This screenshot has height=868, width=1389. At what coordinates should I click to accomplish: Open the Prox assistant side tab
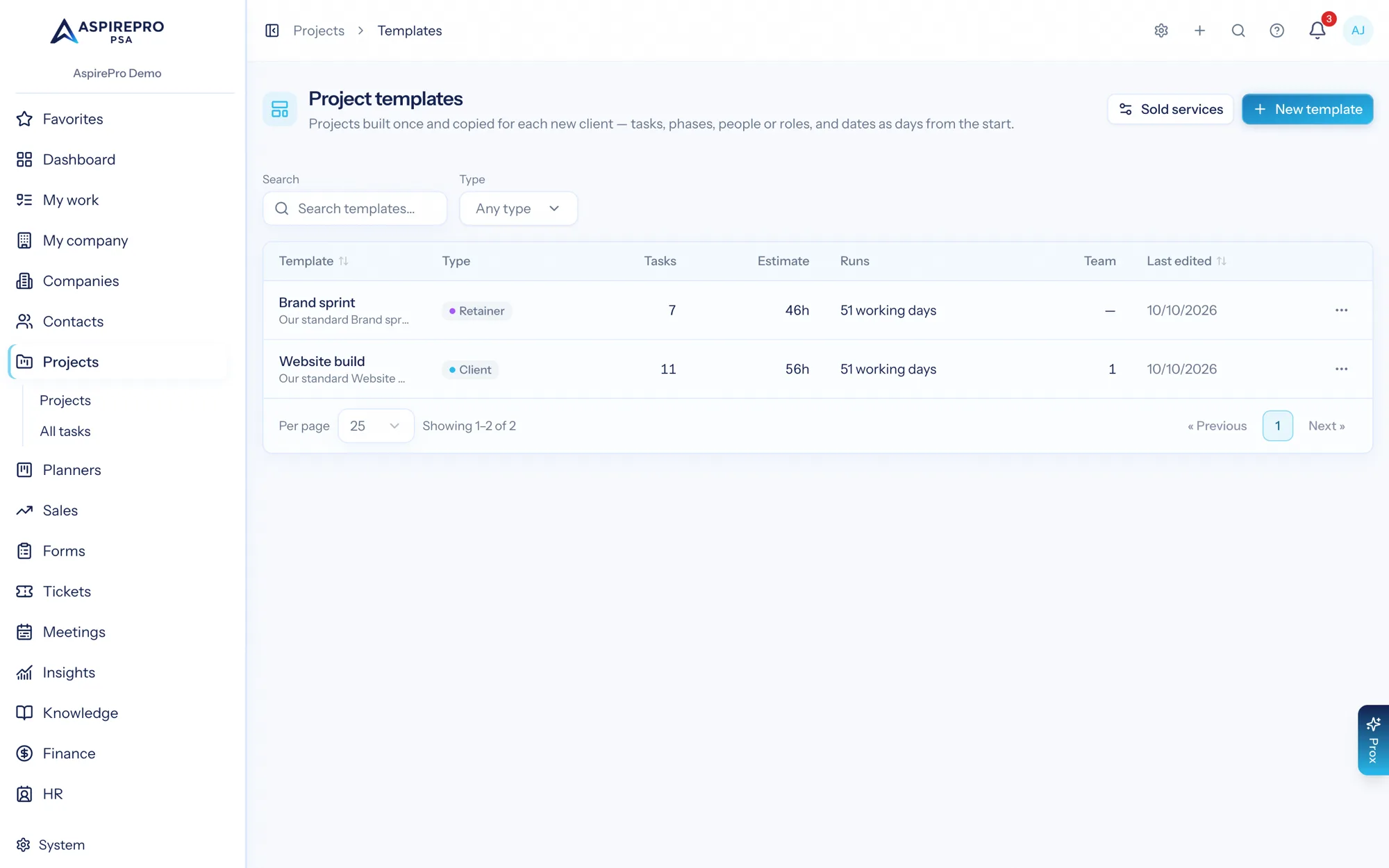[1373, 740]
